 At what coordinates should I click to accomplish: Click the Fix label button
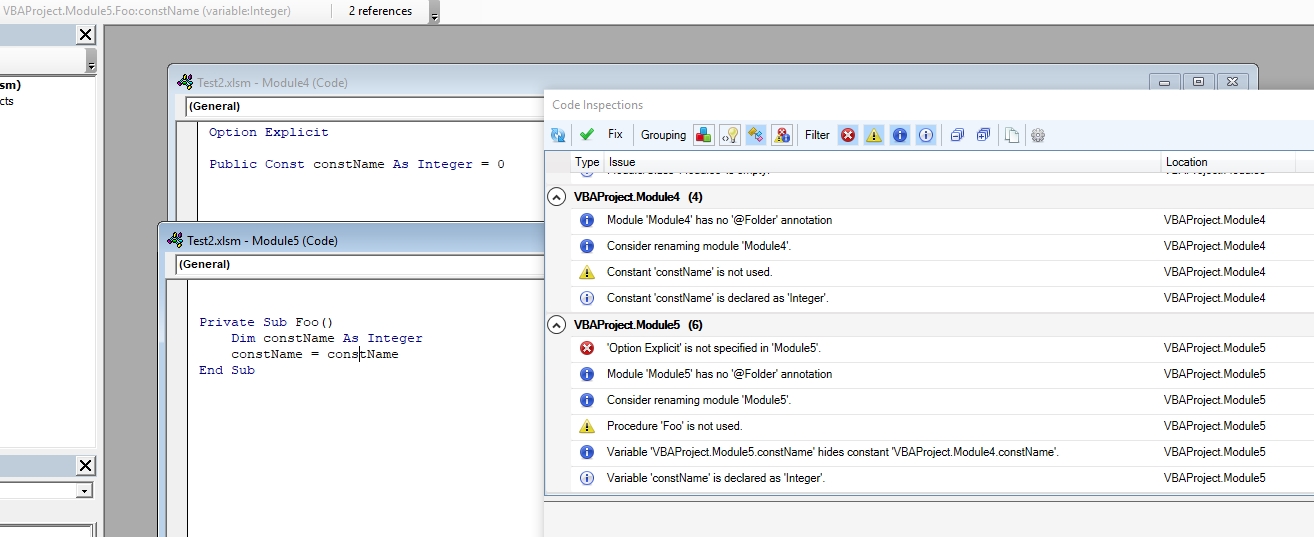click(615, 134)
